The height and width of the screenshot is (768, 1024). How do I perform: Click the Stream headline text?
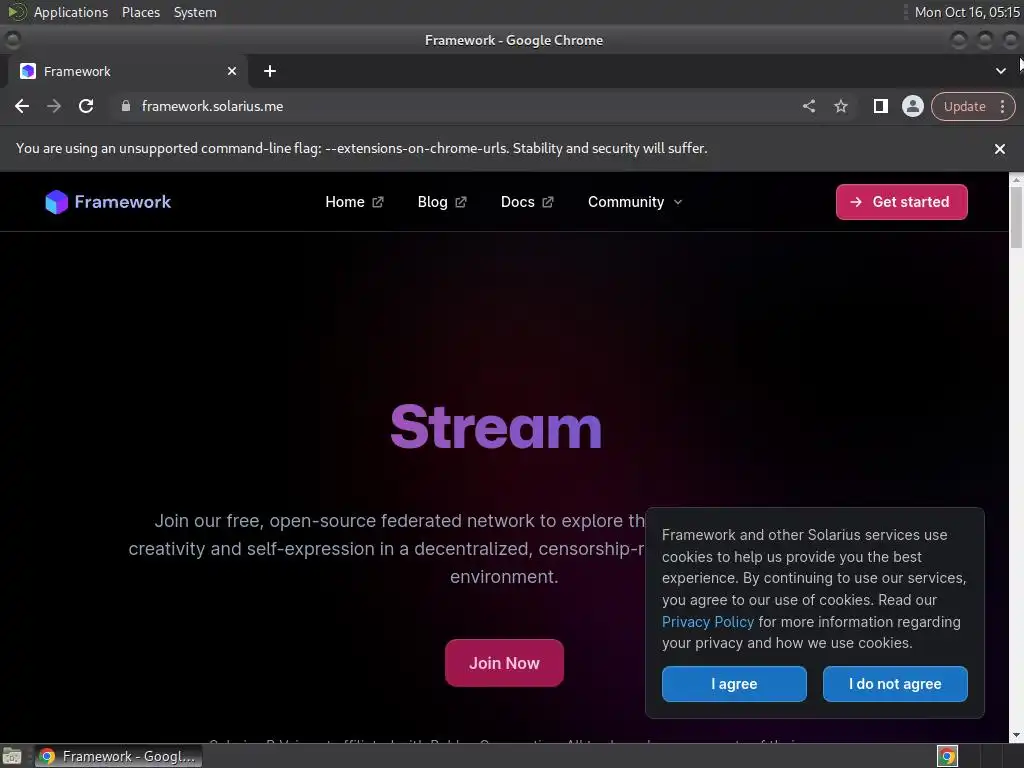pos(496,427)
